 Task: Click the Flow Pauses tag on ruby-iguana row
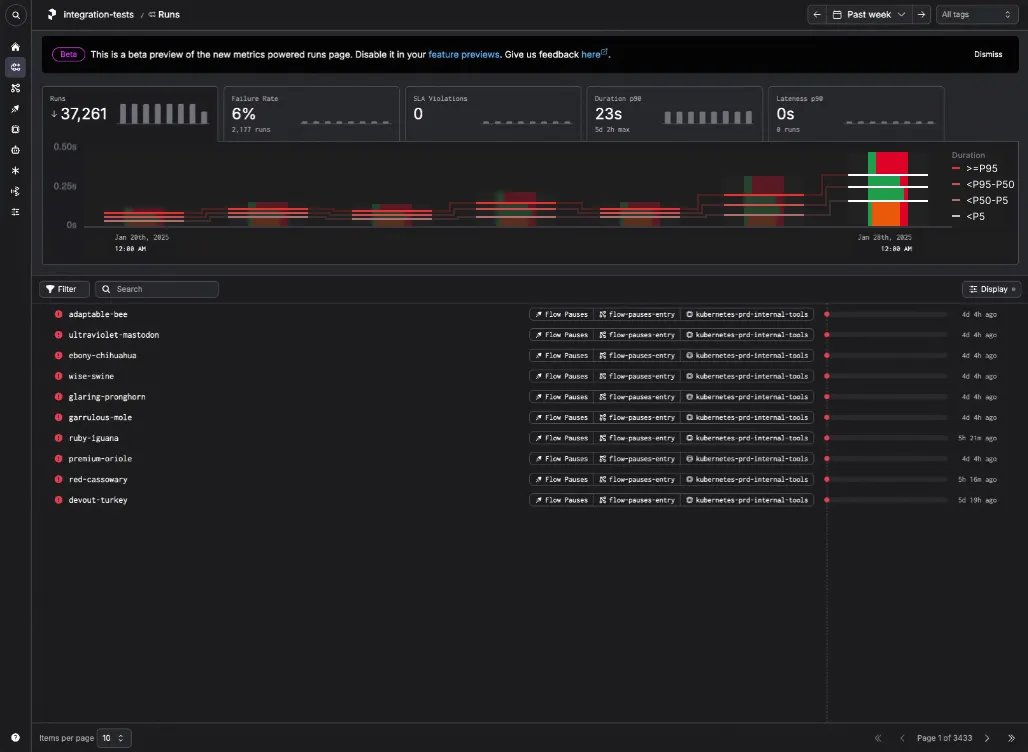561,438
